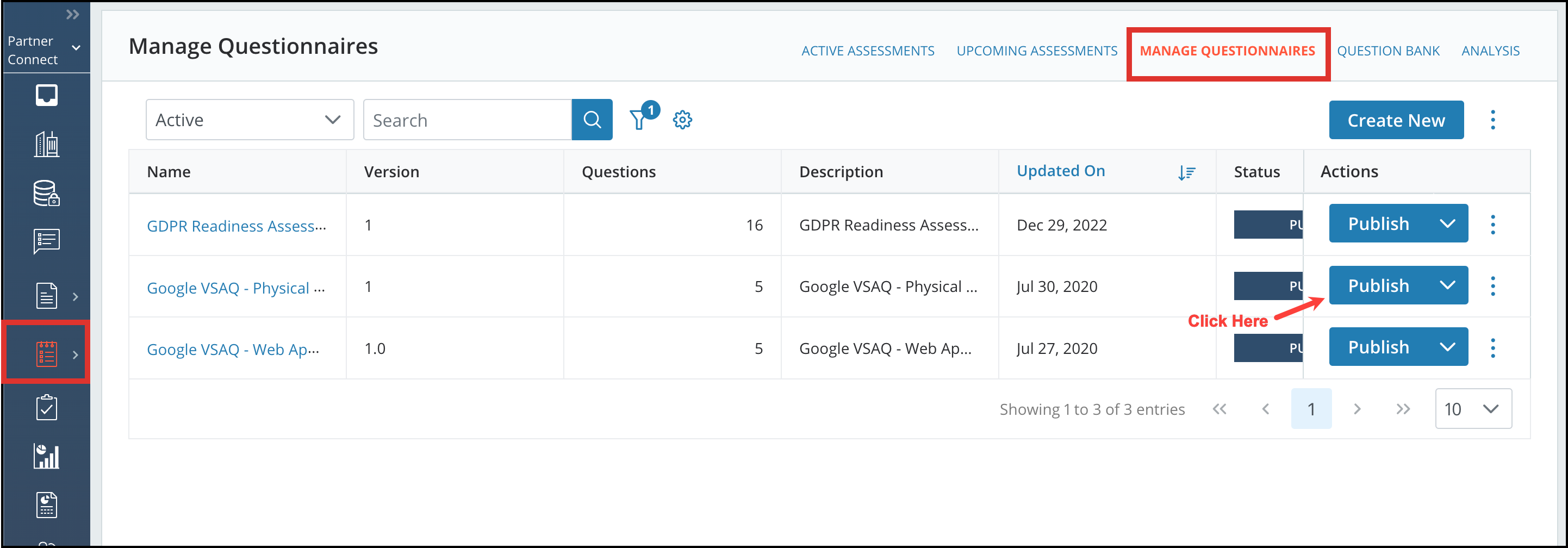Publish the Google VSAQ - Physical questionnaire
Image resolution: width=1568 pixels, height=548 pixels.
tap(1378, 285)
